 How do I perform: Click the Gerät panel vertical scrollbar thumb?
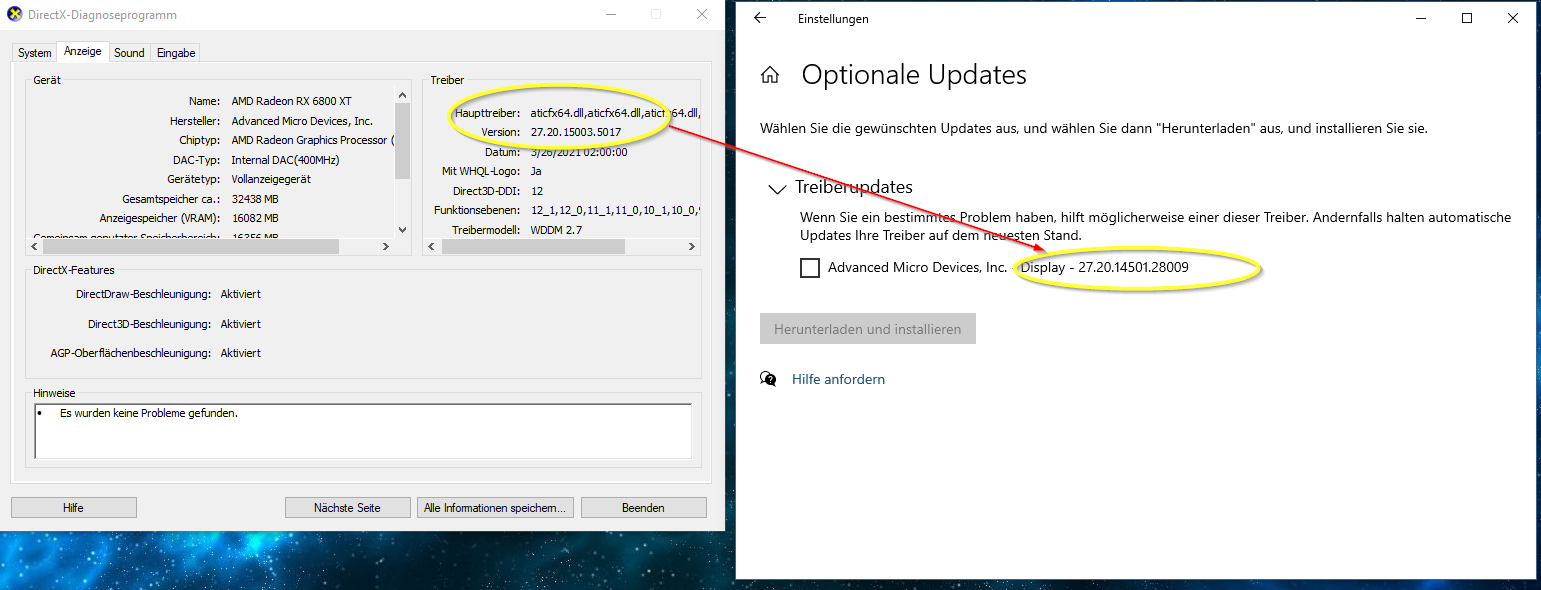pos(403,140)
